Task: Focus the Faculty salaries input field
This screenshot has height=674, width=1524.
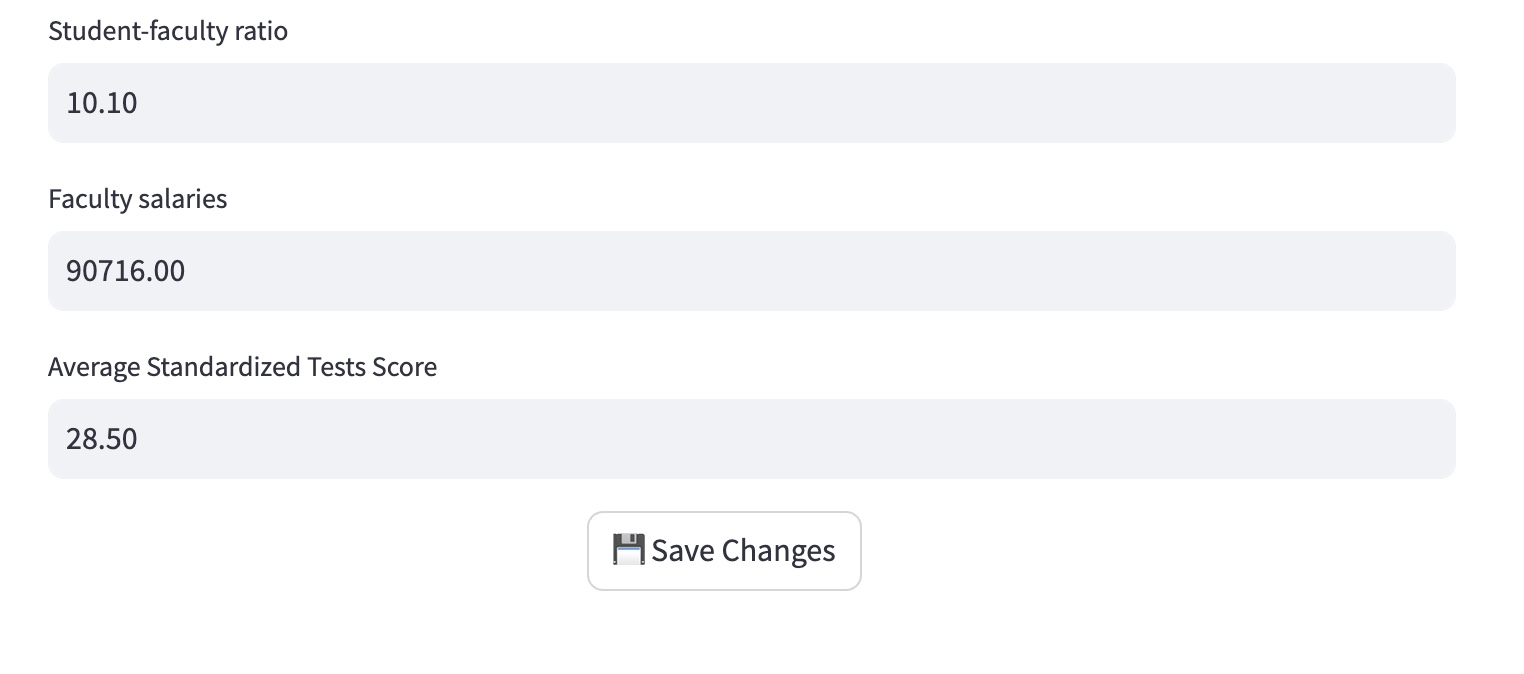Action: (x=752, y=271)
